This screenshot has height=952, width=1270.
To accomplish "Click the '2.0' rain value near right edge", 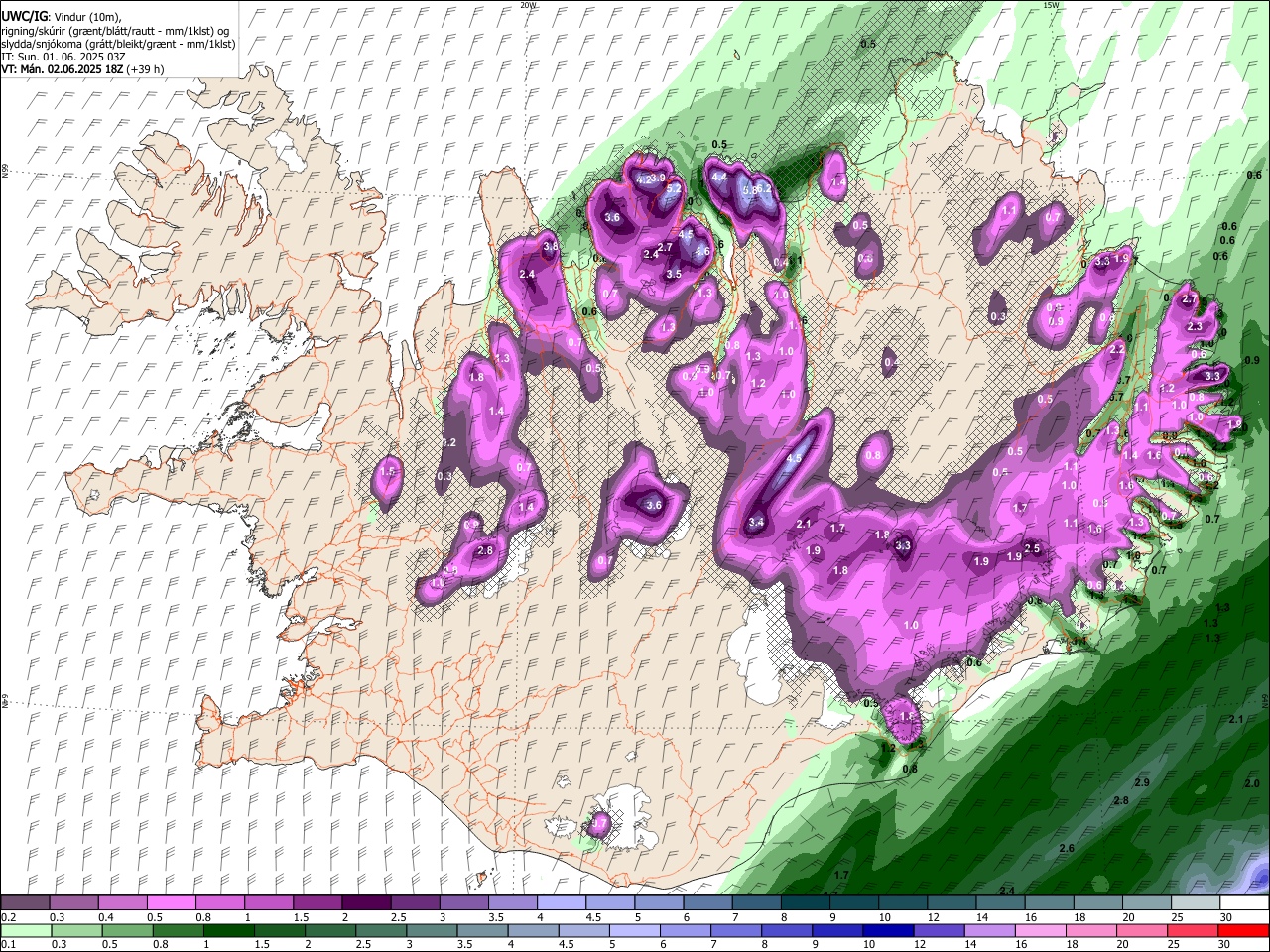I will point(1251,783).
